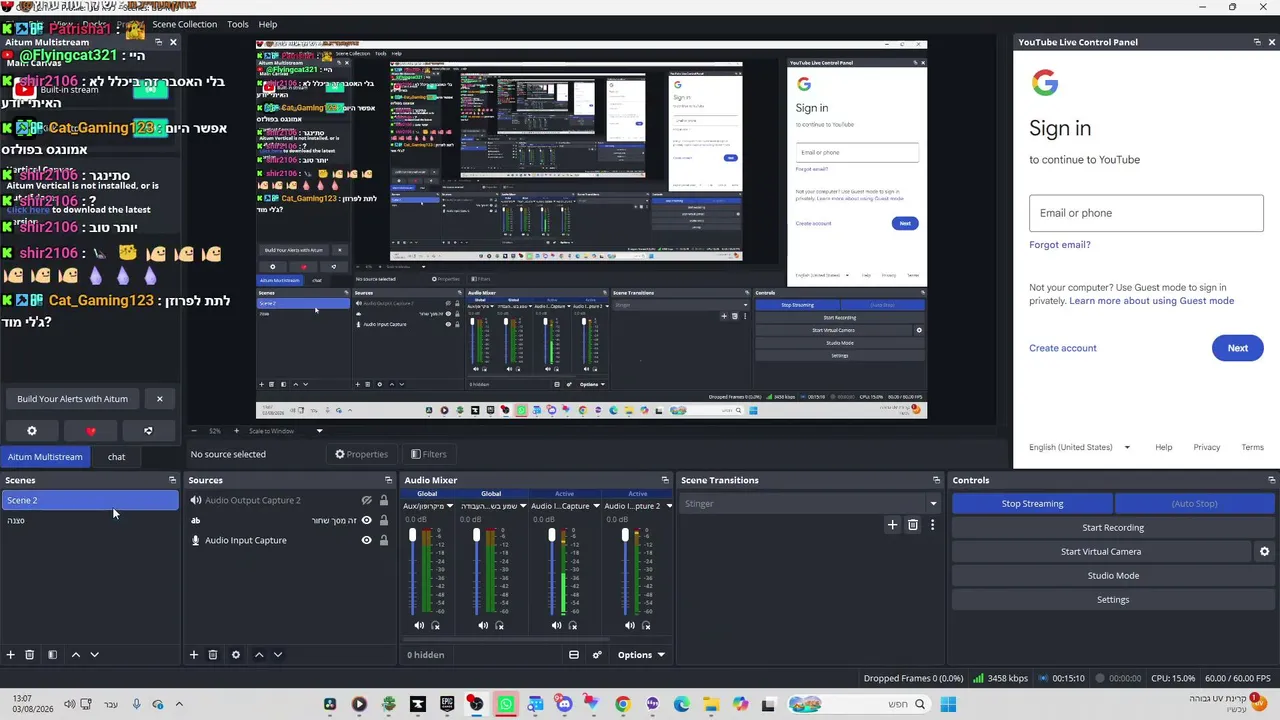Click the Email or phone field
The height and width of the screenshot is (720, 1280).
[x=1146, y=213]
